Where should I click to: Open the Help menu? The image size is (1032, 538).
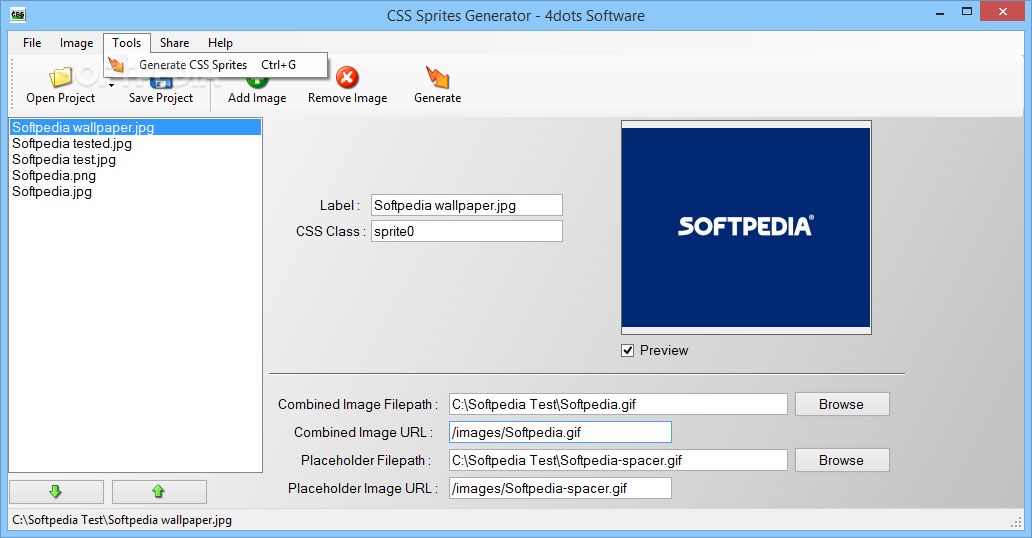(220, 43)
